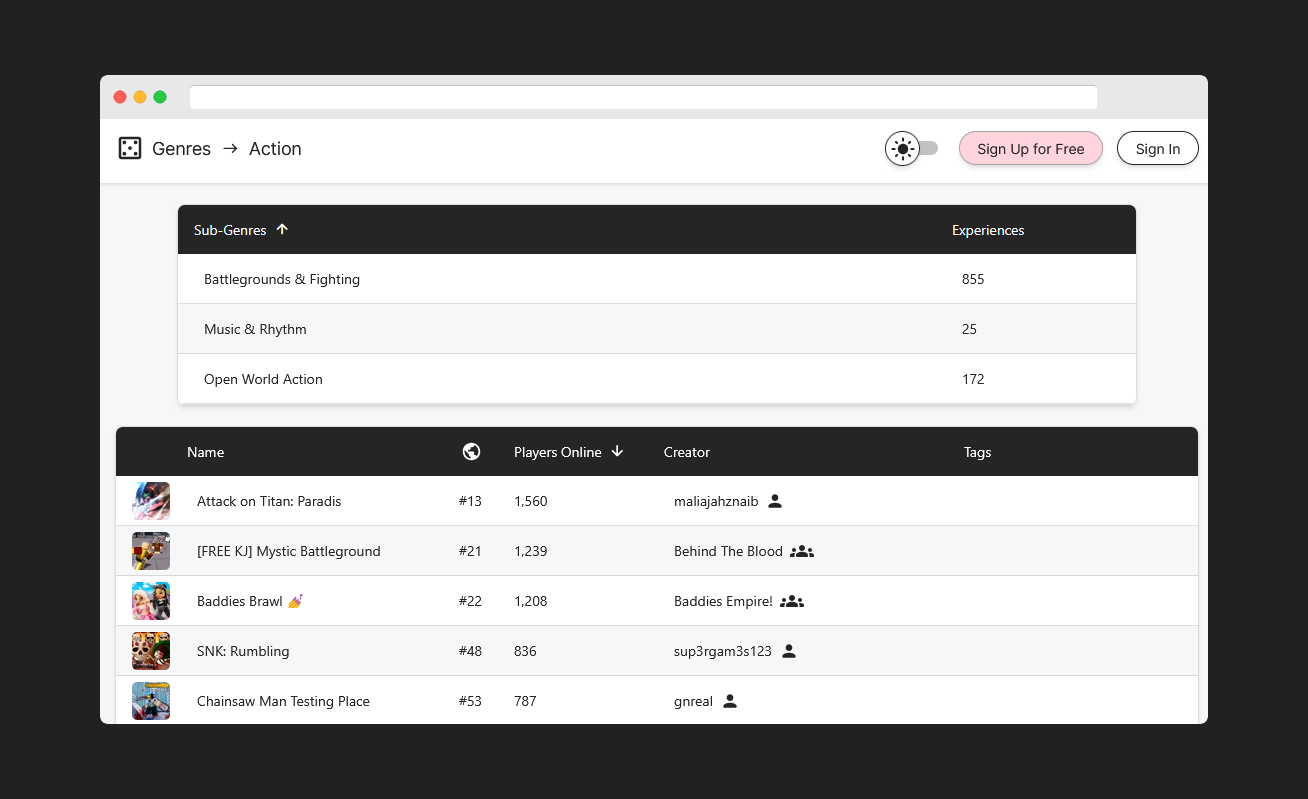The width and height of the screenshot is (1308, 799).
Task: Click the Sub-Genres column header
Action: pyautogui.click(x=230, y=230)
